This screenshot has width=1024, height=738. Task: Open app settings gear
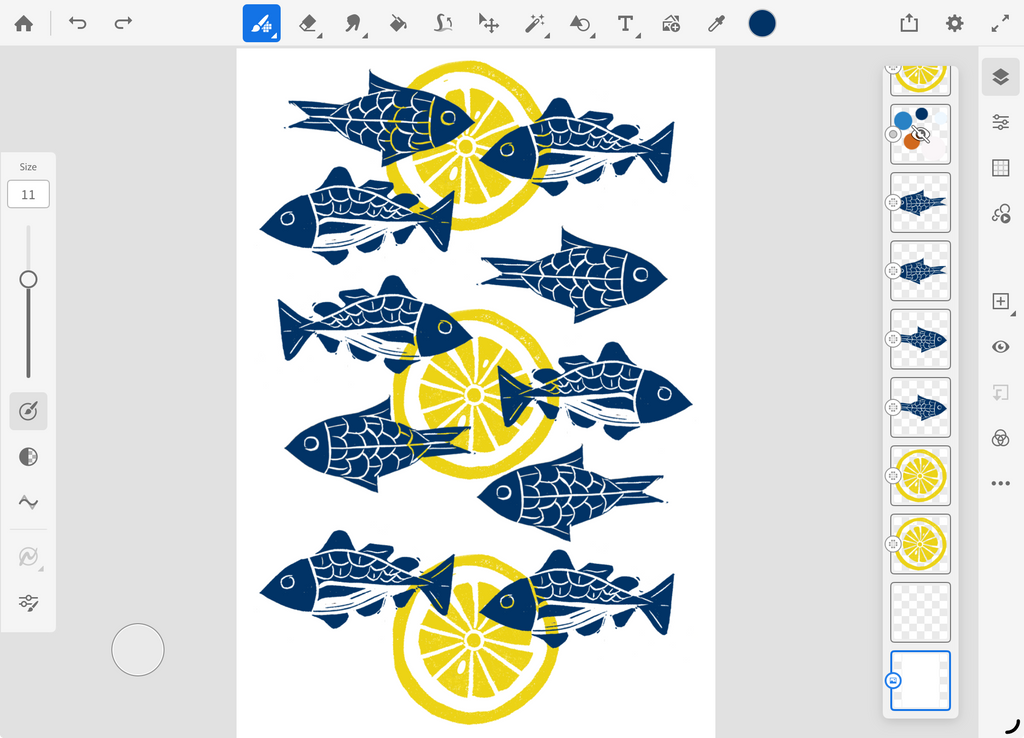(x=954, y=24)
